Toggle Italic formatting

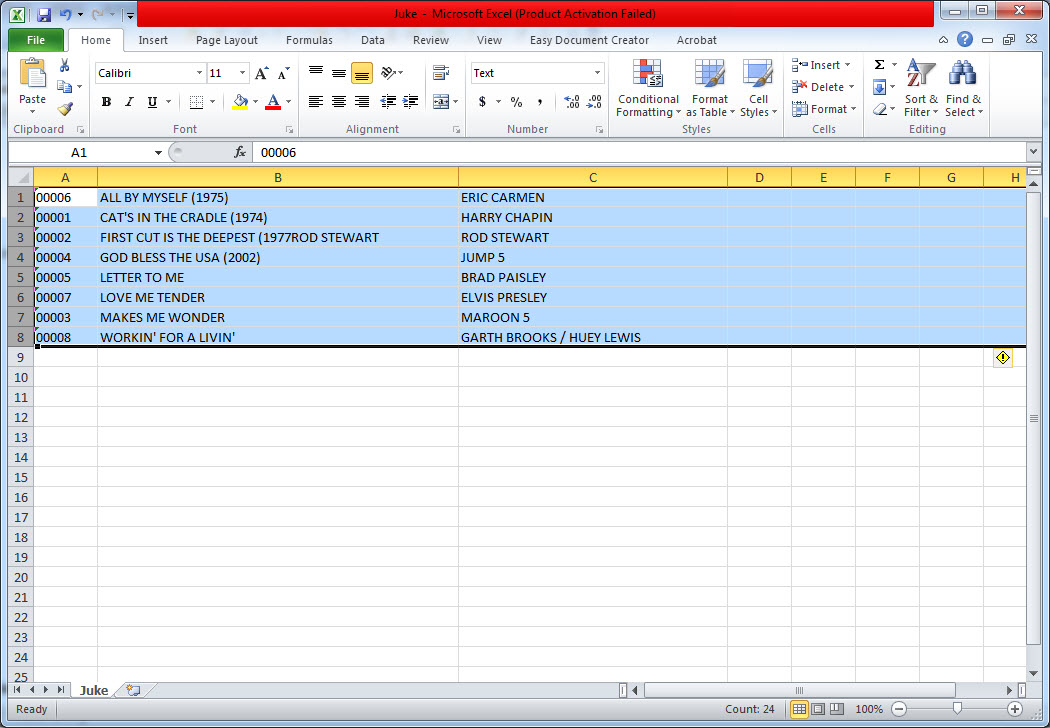pyautogui.click(x=129, y=102)
